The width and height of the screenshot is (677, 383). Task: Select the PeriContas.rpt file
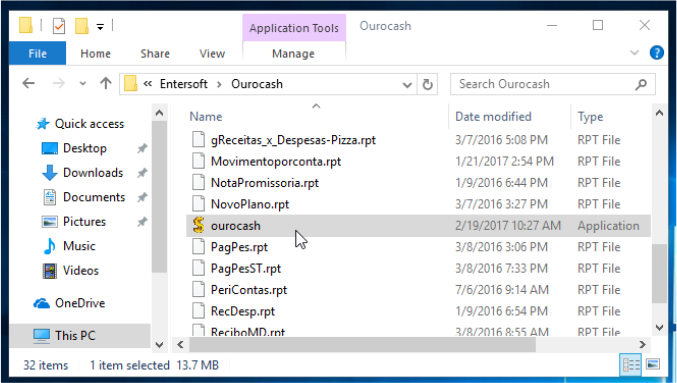point(249,290)
